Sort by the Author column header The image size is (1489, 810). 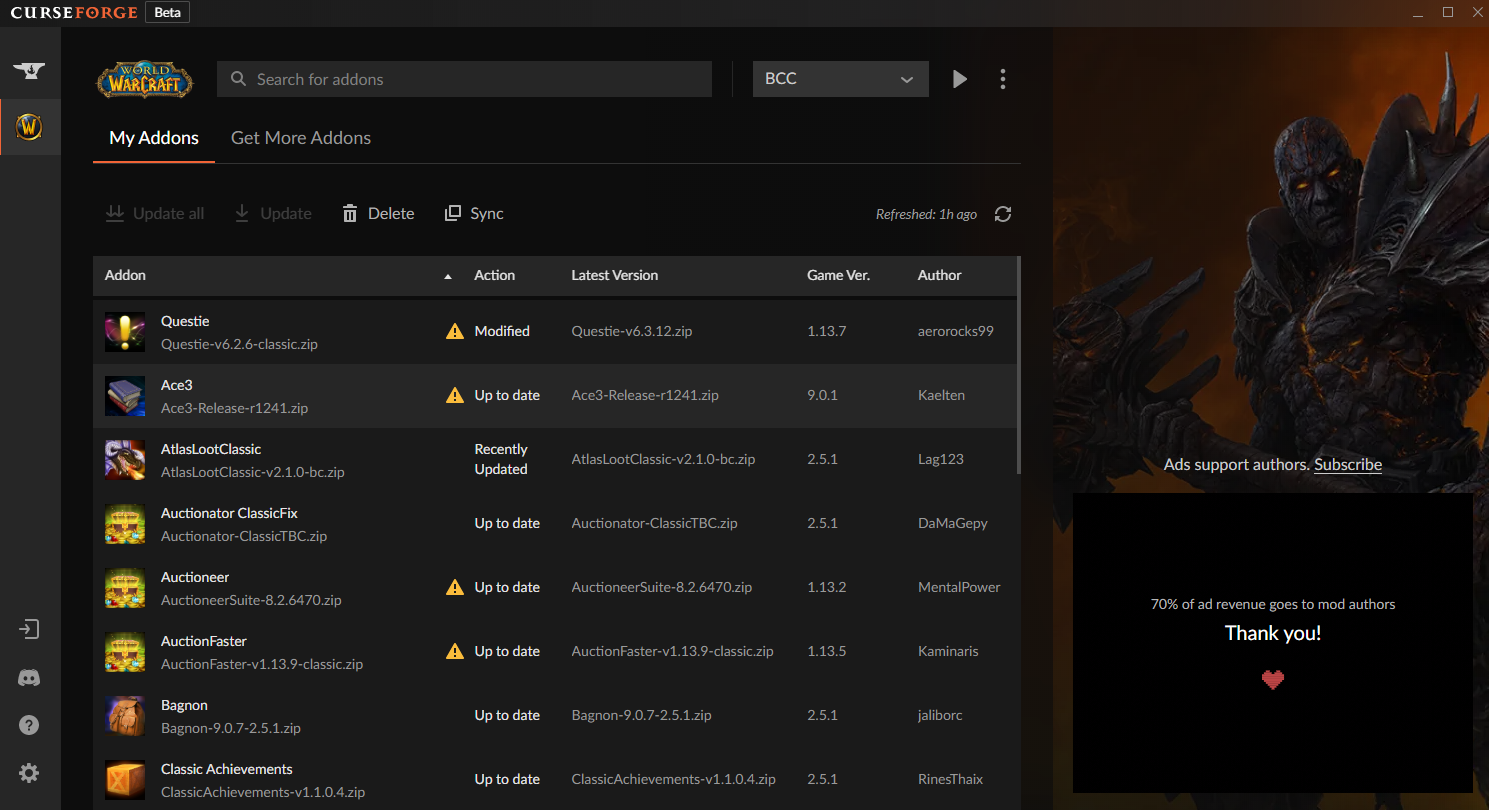pyautogui.click(x=940, y=275)
